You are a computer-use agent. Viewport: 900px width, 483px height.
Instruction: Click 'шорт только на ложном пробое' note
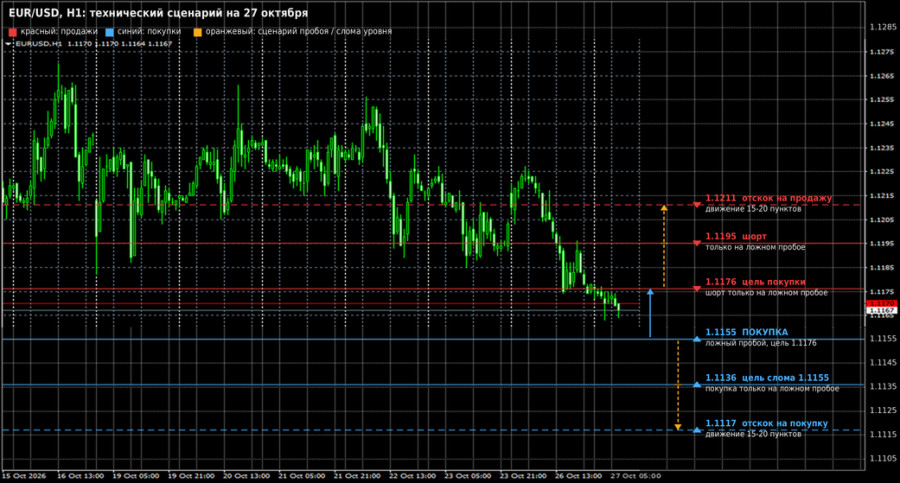pos(766,293)
